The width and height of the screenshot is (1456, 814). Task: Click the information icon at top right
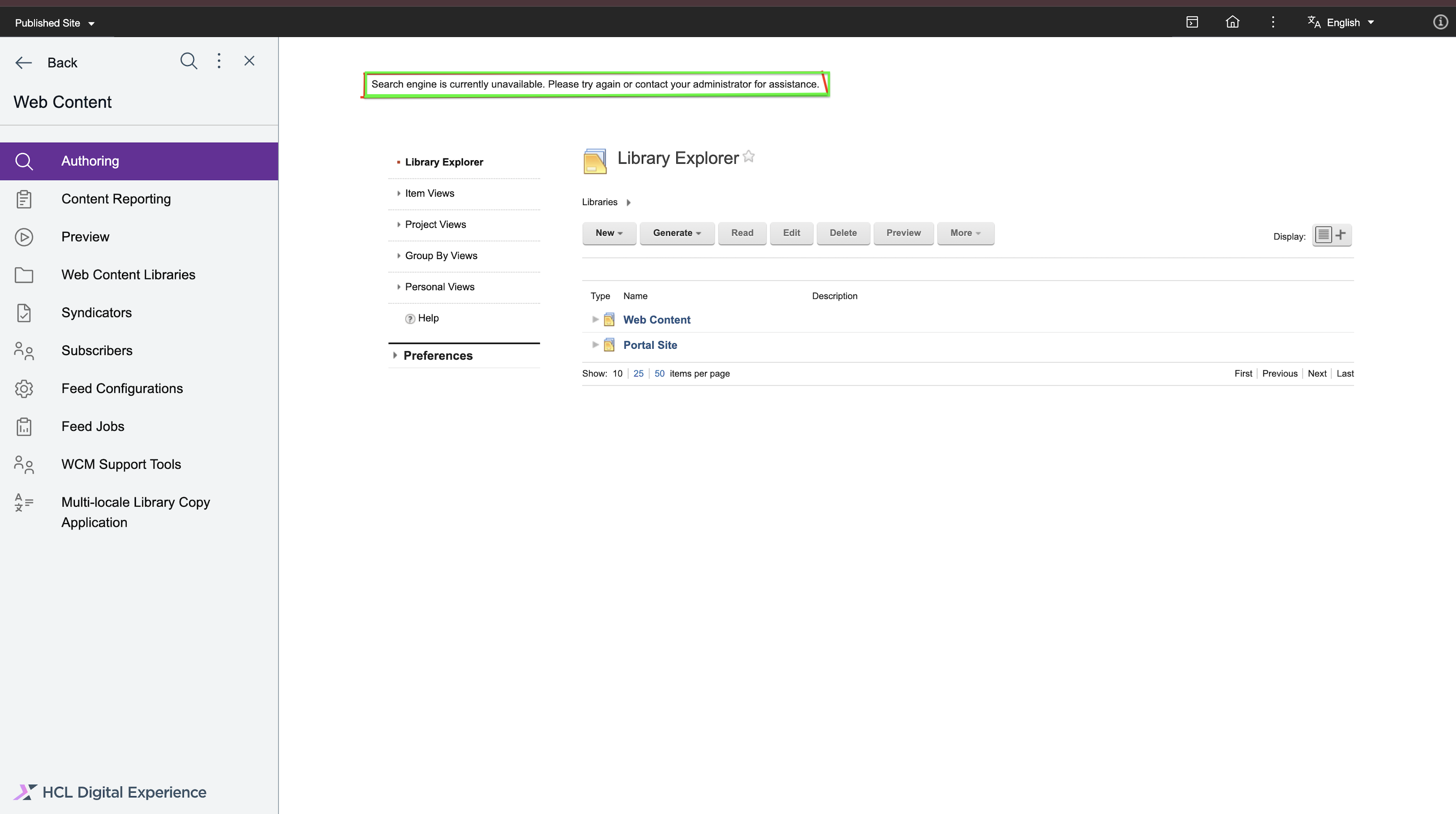pos(1440,22)
